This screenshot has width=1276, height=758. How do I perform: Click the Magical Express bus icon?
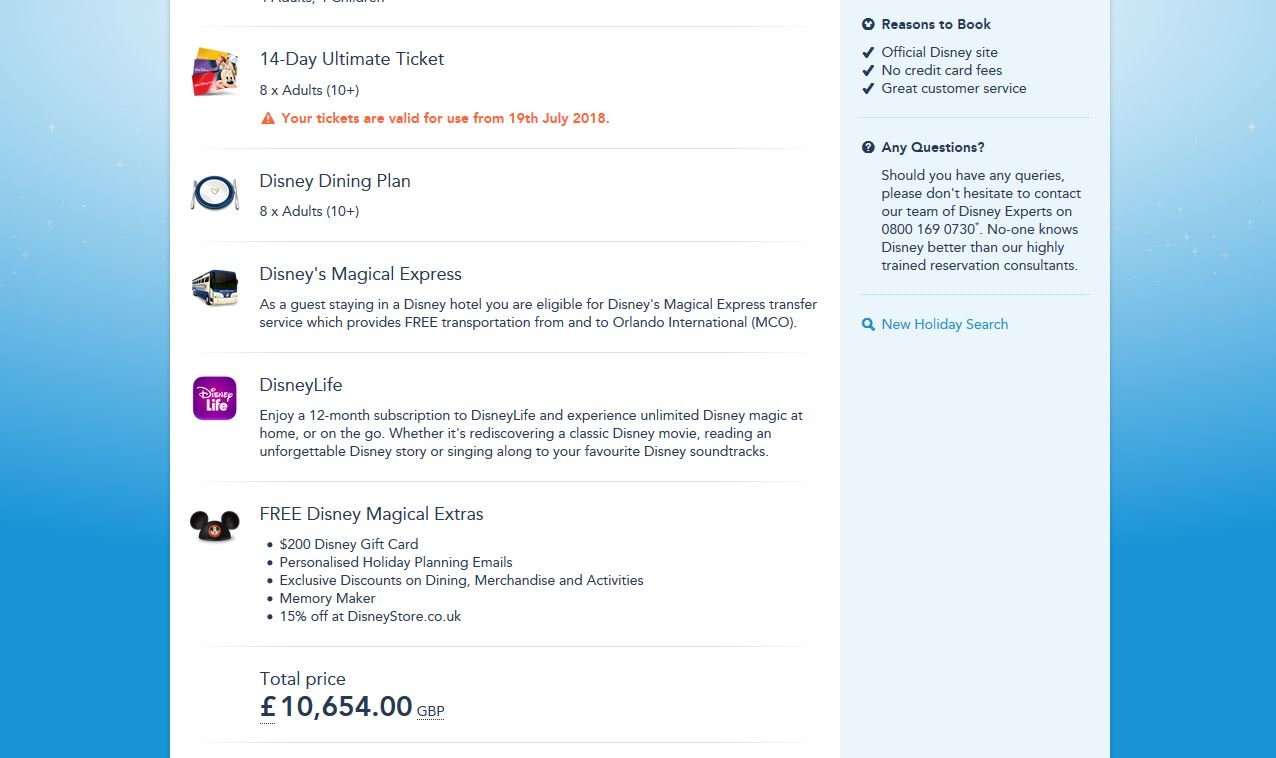coord(215,287)
